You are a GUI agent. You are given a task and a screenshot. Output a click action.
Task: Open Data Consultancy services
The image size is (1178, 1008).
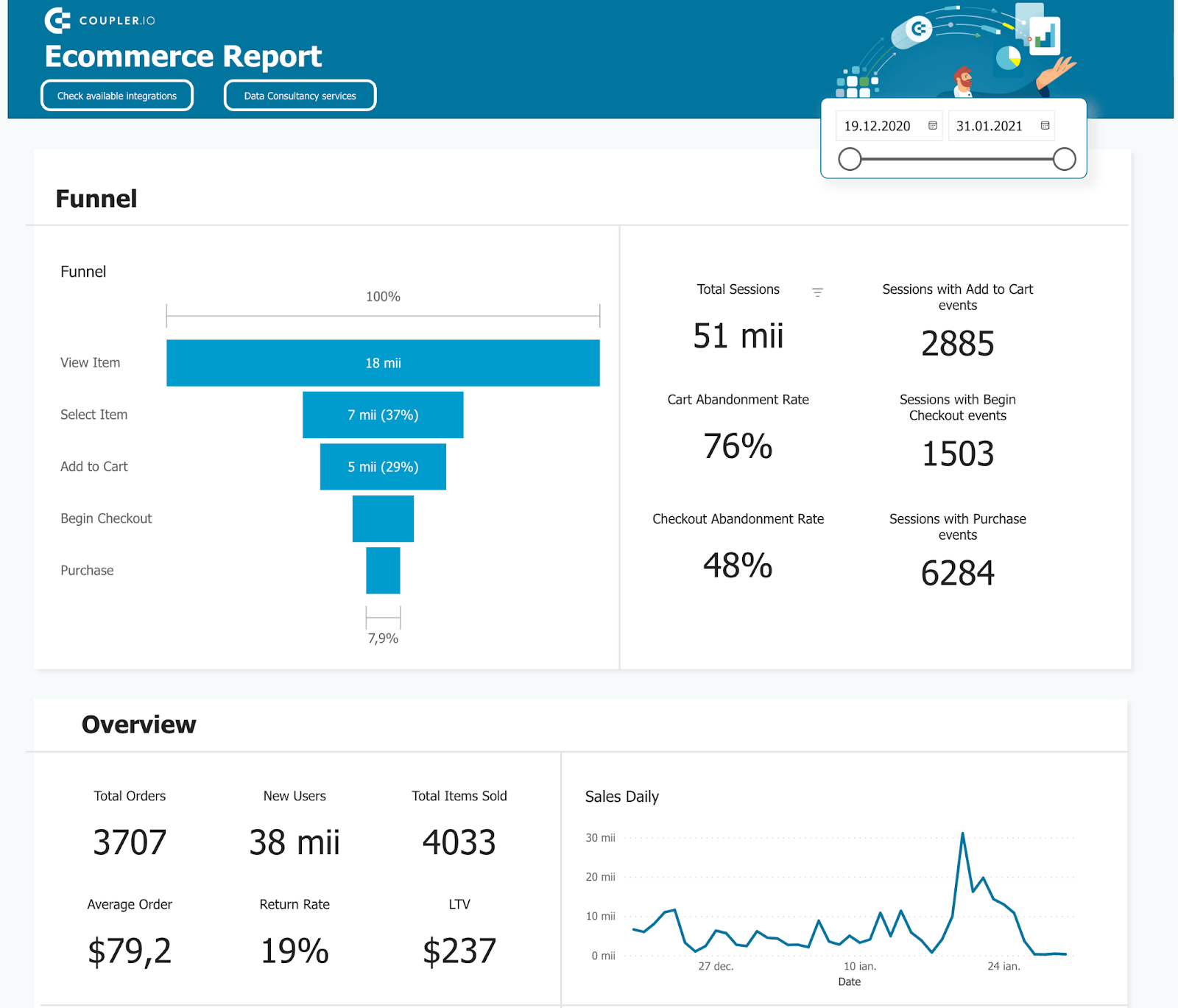tap(299, 95)
